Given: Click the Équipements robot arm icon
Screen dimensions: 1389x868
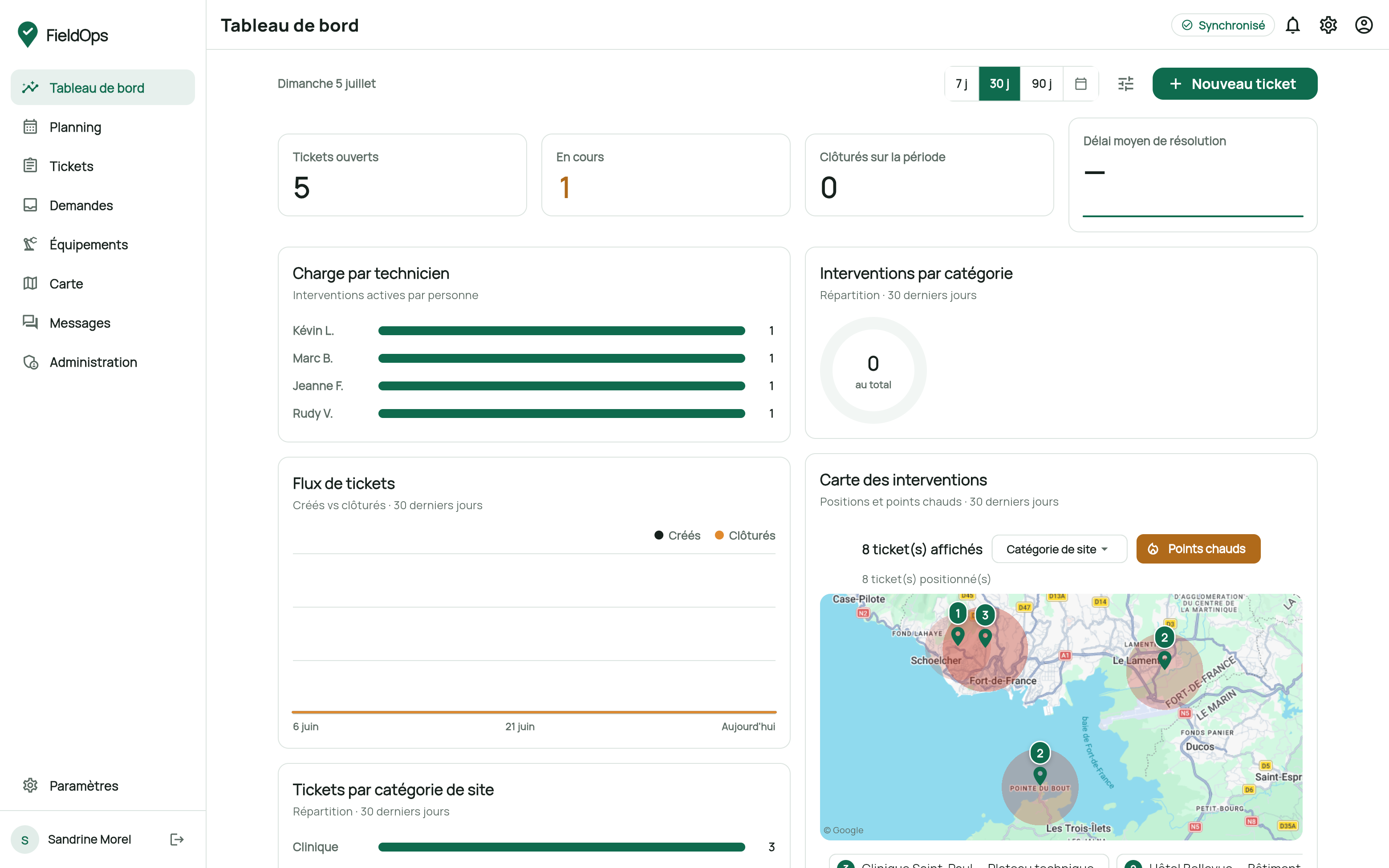Looking at the screenshot, I should [x=30, y=244].
